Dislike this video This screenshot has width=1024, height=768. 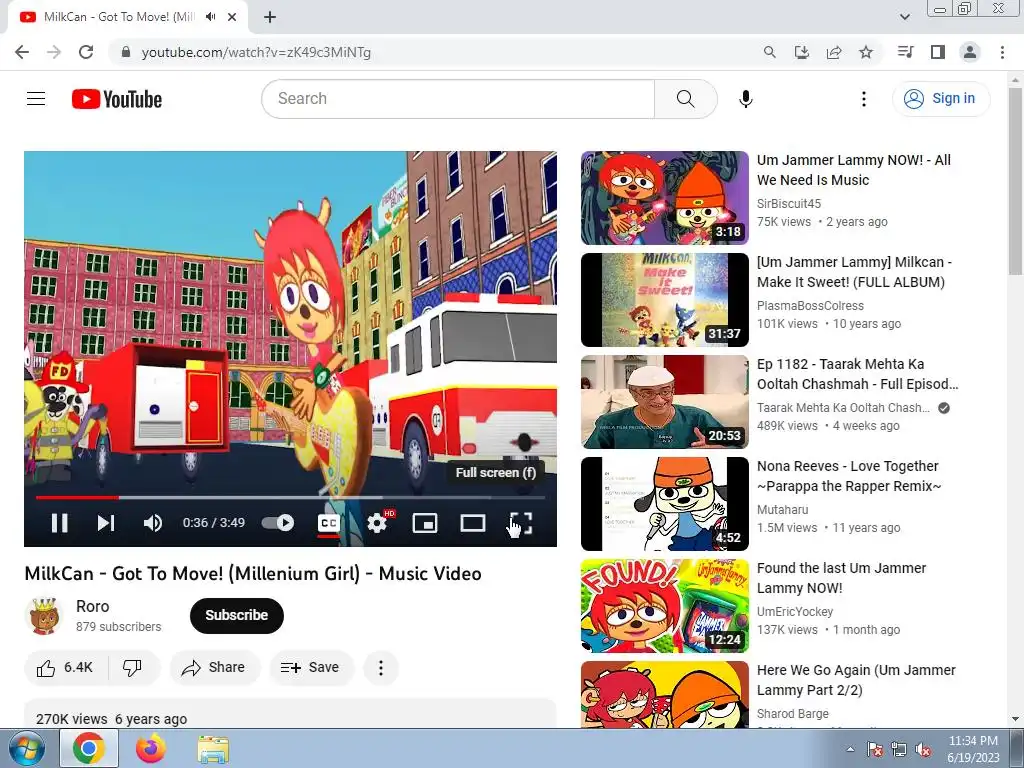[x=133, y=667]
